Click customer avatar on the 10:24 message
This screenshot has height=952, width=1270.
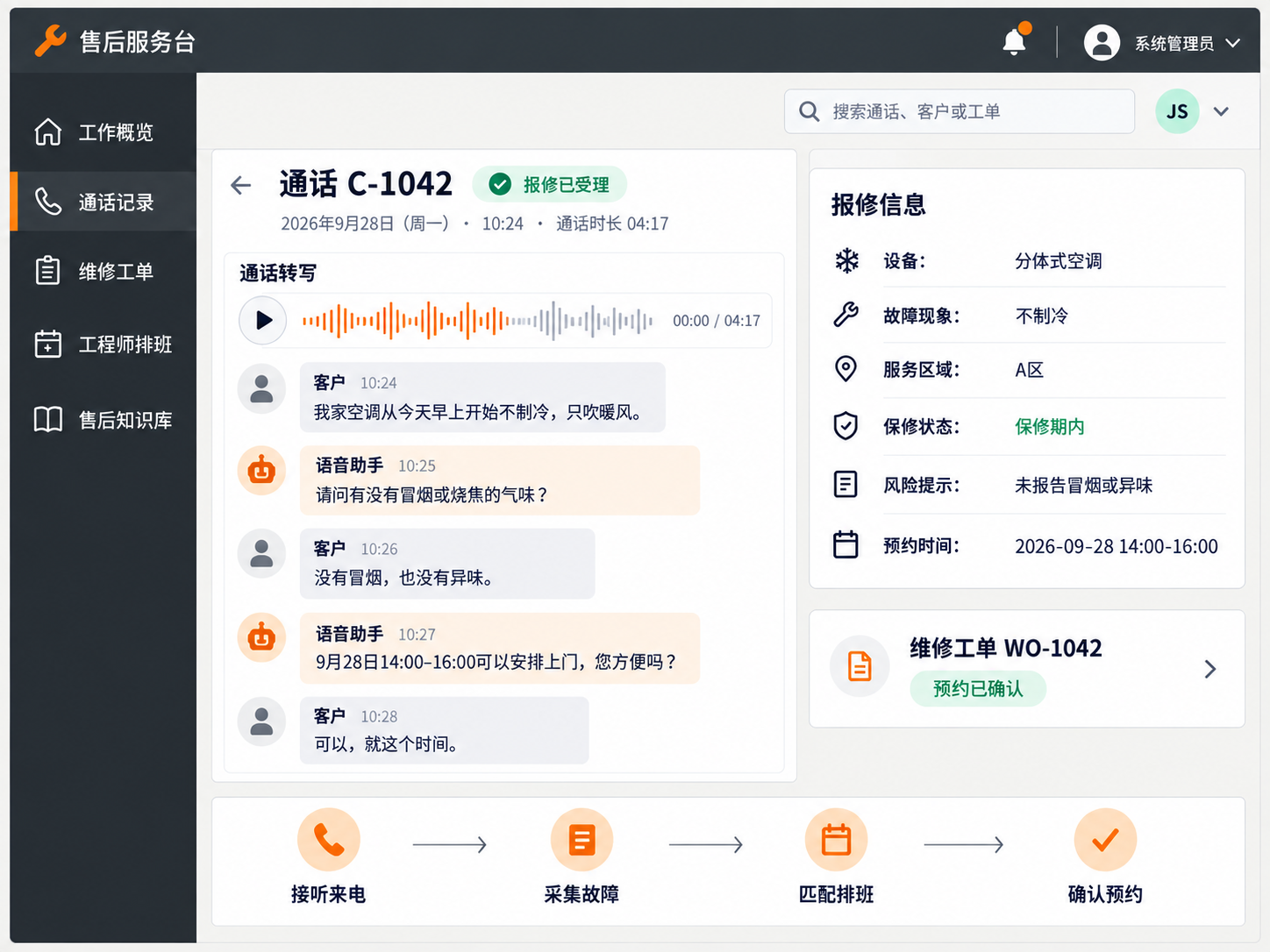click(x=261, y=388)
